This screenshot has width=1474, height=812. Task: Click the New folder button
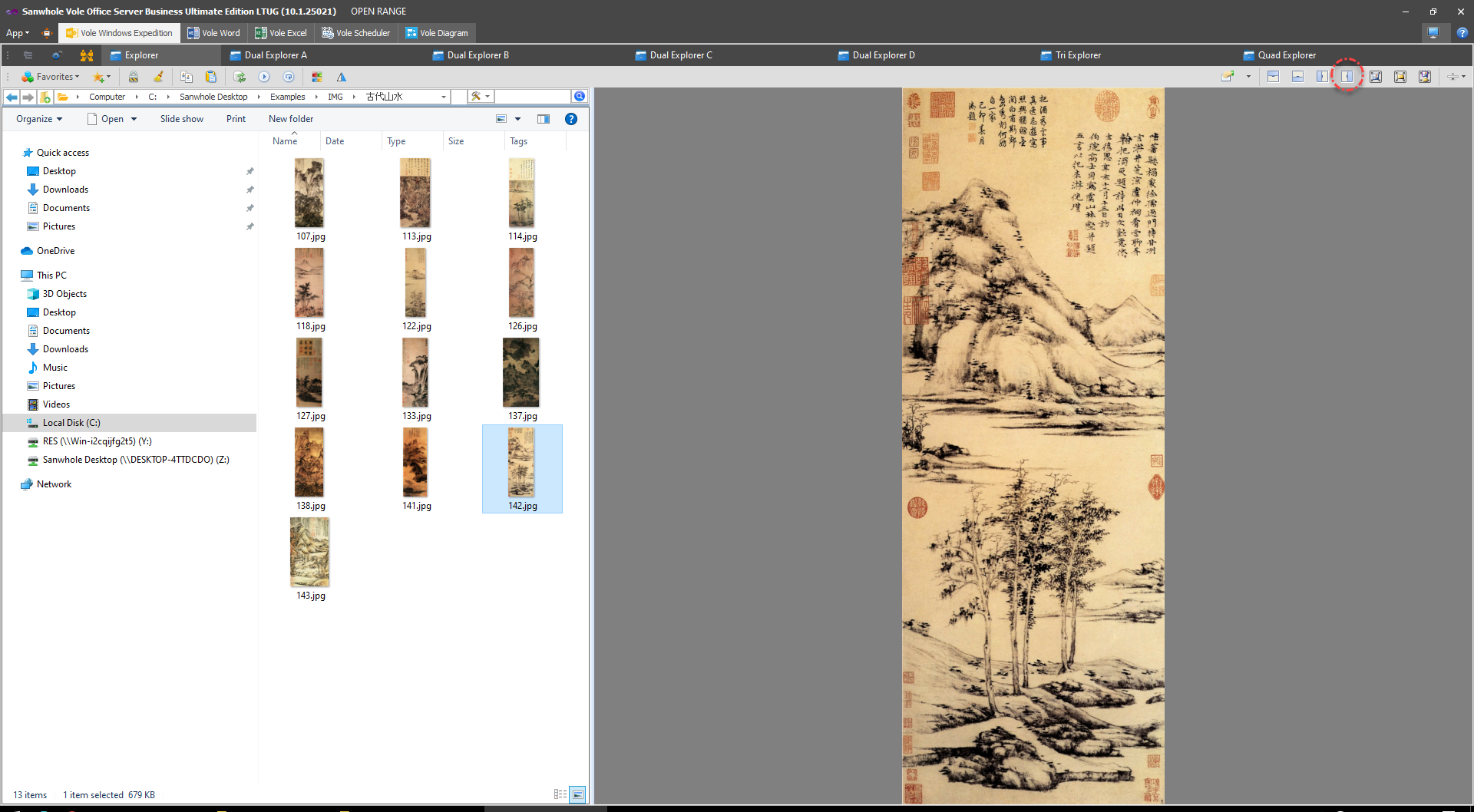[x=291, y=119]
